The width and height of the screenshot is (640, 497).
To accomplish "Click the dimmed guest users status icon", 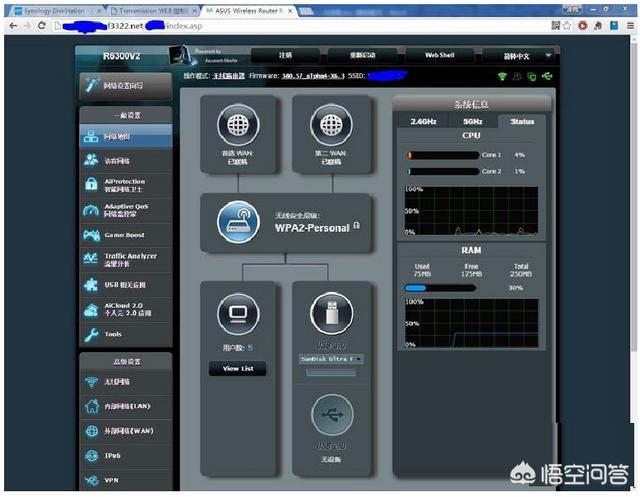I will click(517, 76).
